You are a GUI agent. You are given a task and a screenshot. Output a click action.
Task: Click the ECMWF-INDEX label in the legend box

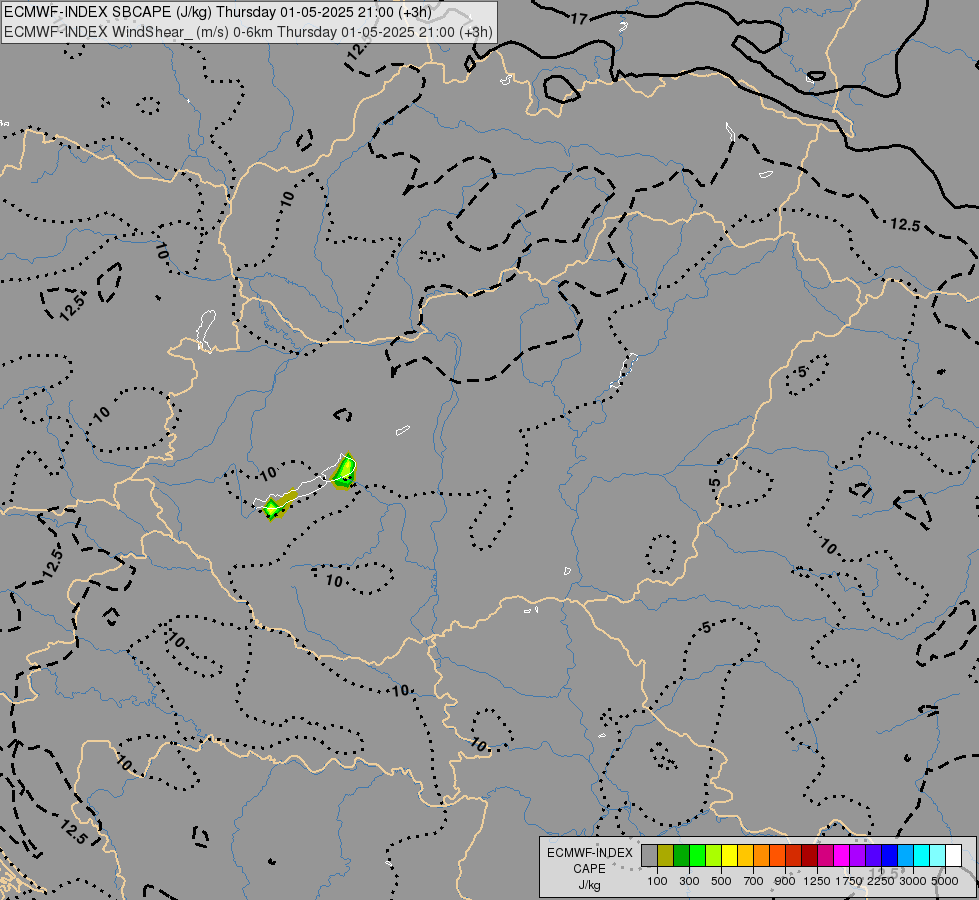590,853
